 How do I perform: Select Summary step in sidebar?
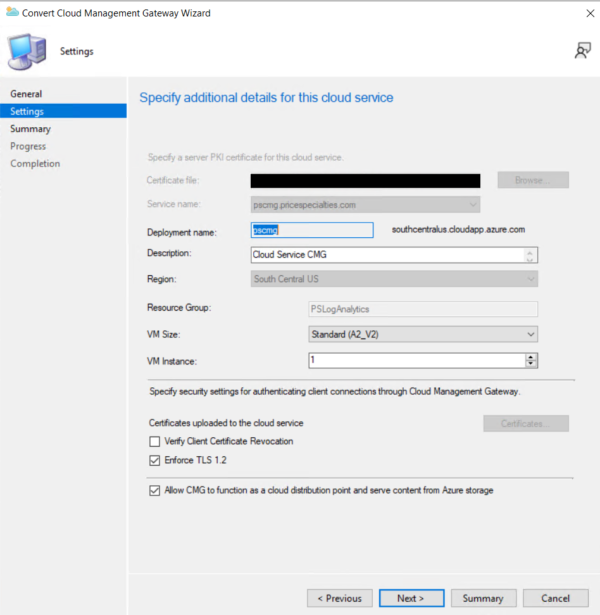(31, 129)
